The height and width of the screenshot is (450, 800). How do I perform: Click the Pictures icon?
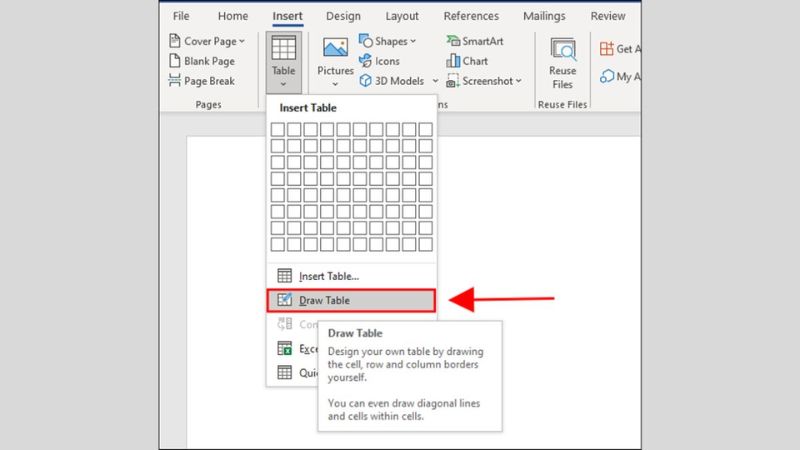(x=335, y=48)
